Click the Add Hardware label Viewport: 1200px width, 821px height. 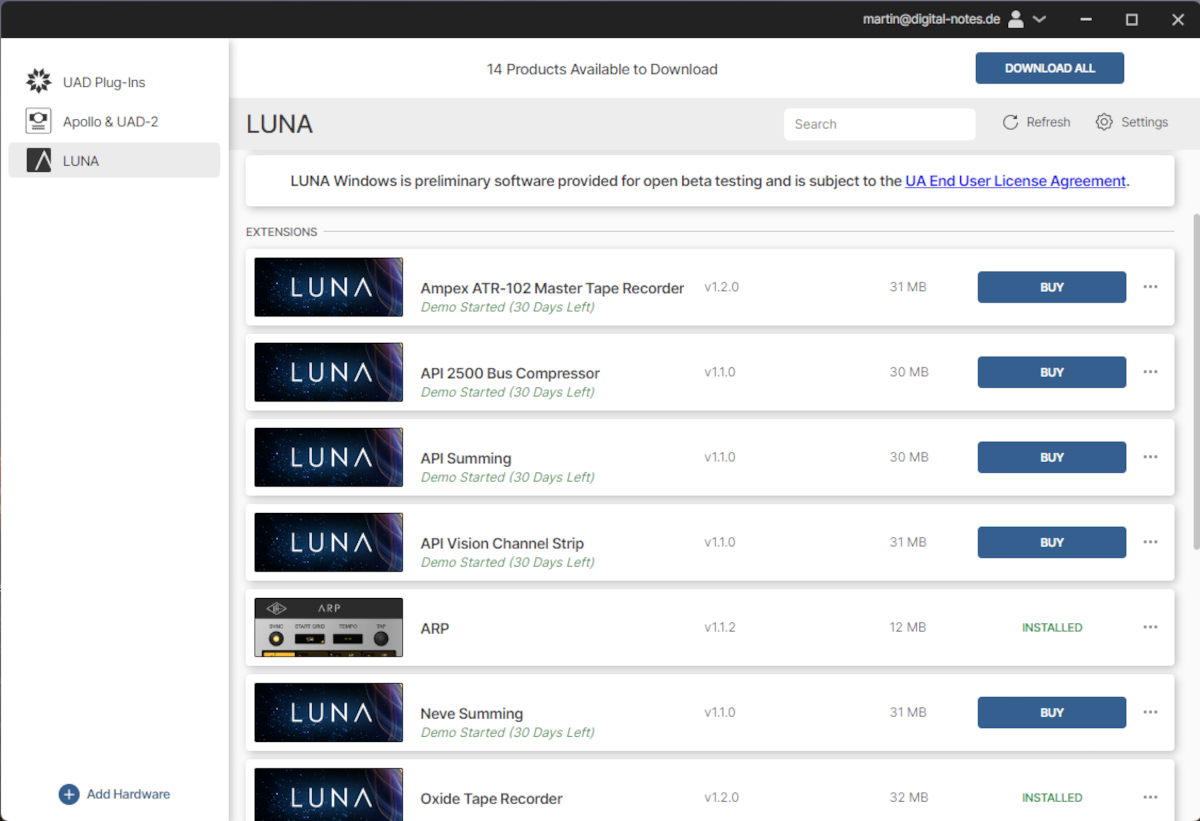[x=128, y=794]
